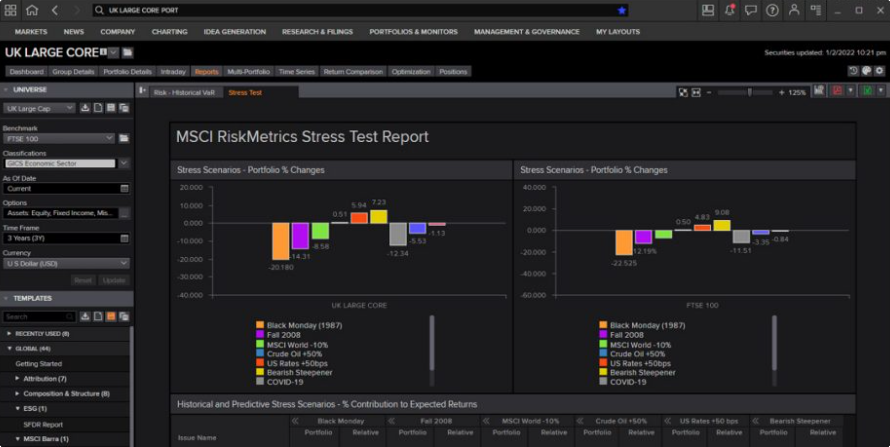Open the messages chat bubble icon
The image size is (890, 447).
(x=751, y=10)
